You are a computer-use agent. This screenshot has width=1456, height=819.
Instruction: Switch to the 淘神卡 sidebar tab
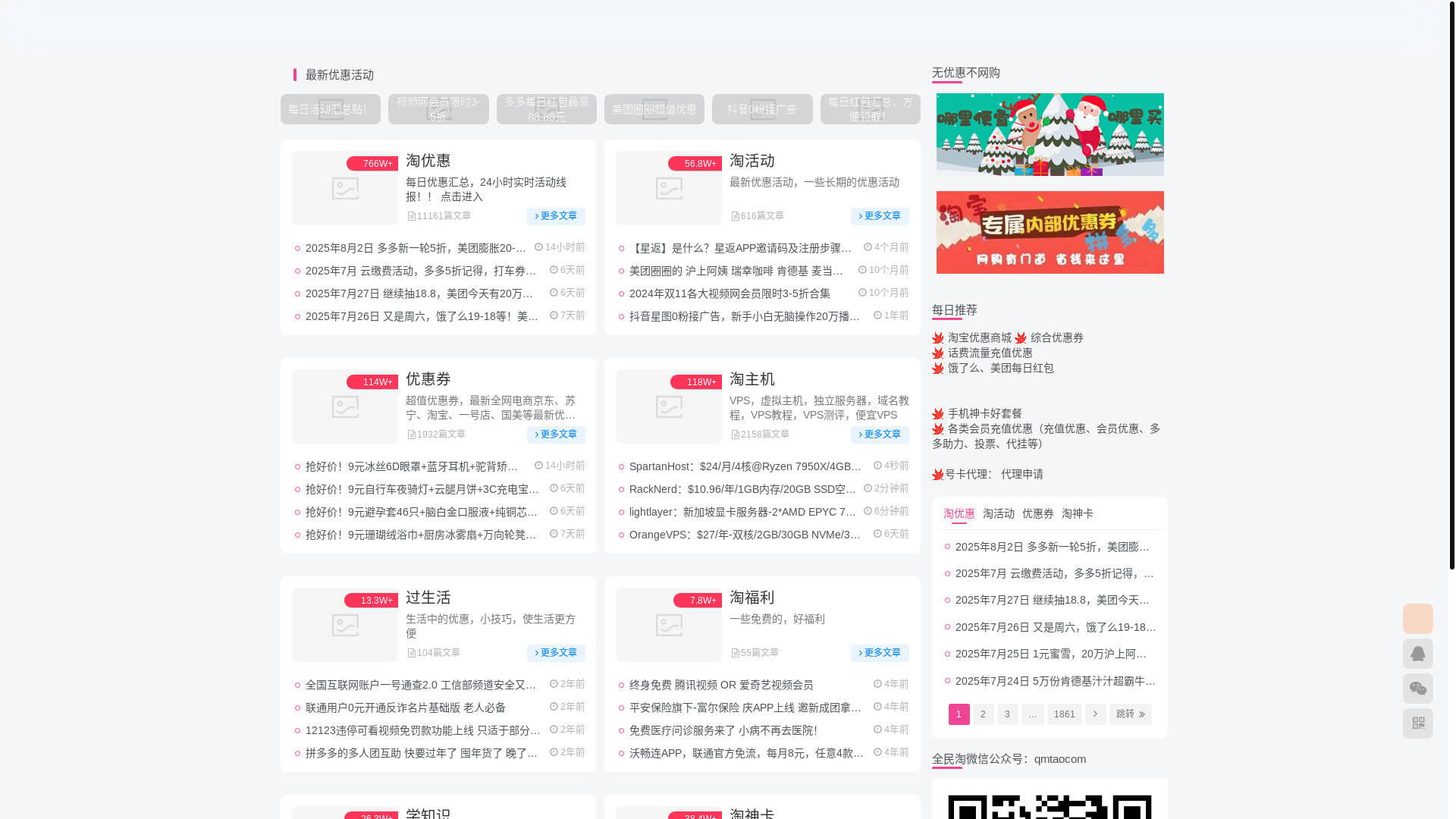click(1077, 513)
